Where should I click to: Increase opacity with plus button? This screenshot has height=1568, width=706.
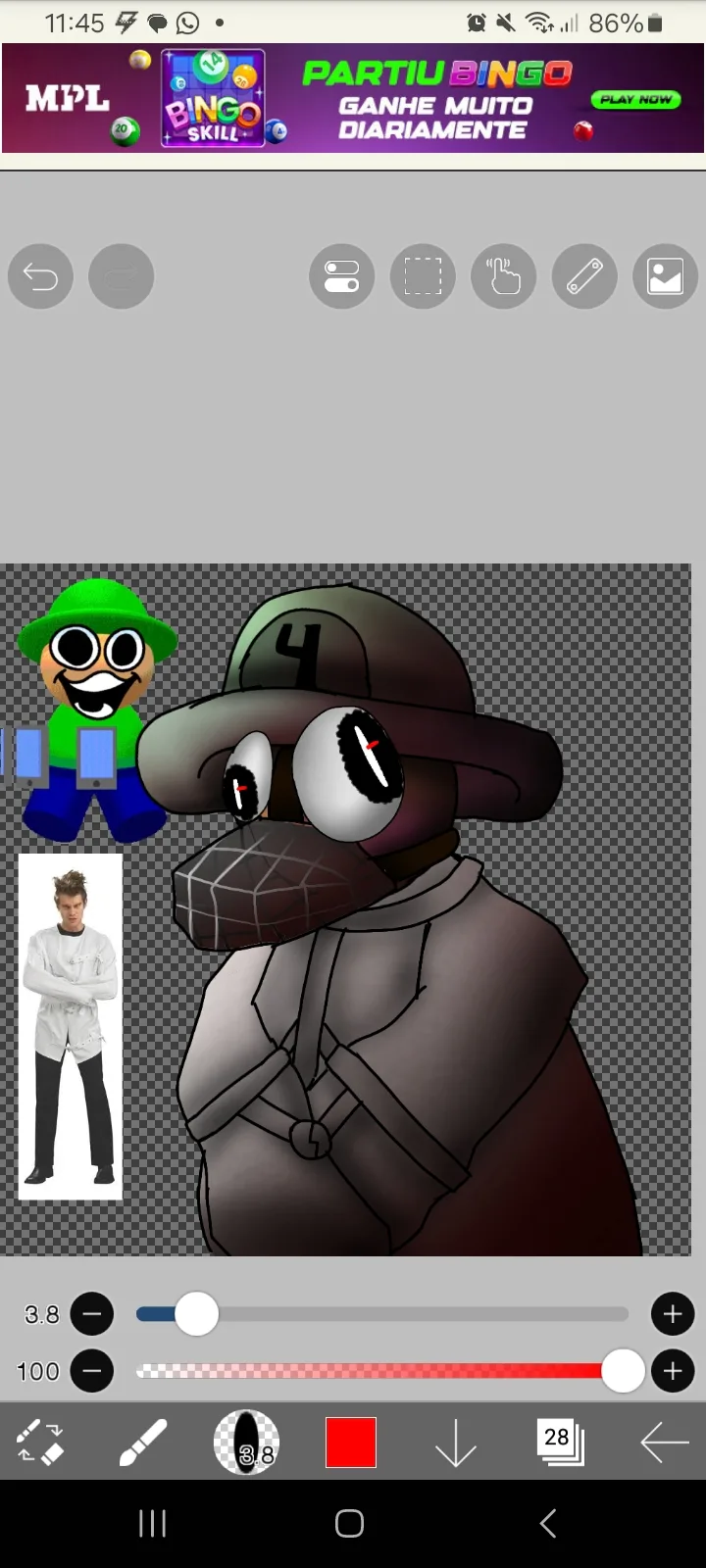[673, 1371]
